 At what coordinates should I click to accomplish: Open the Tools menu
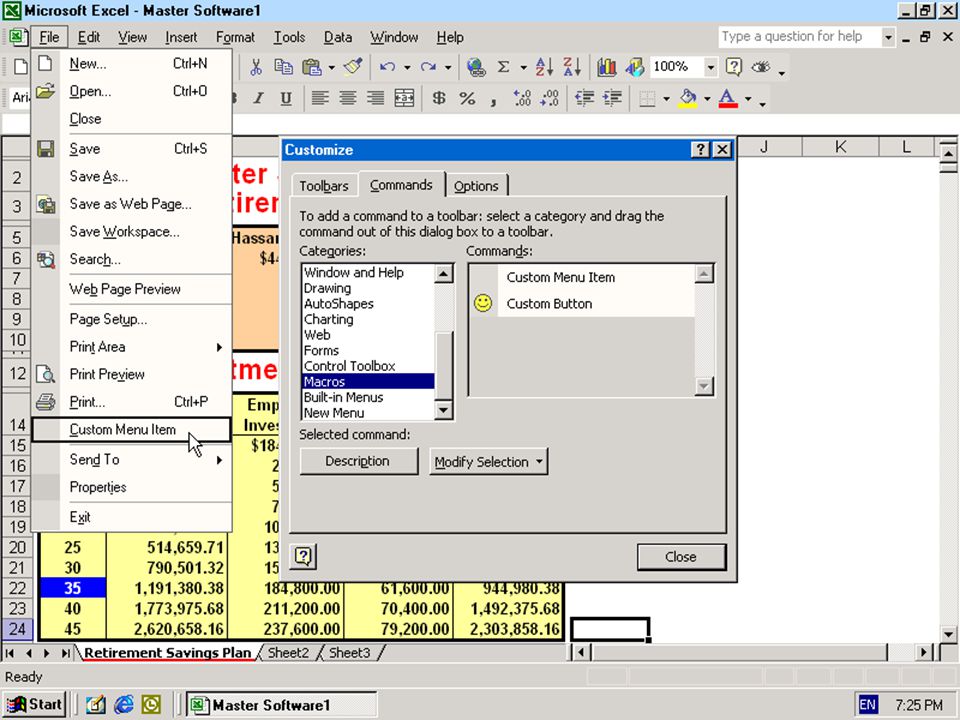tap(289, 37)
